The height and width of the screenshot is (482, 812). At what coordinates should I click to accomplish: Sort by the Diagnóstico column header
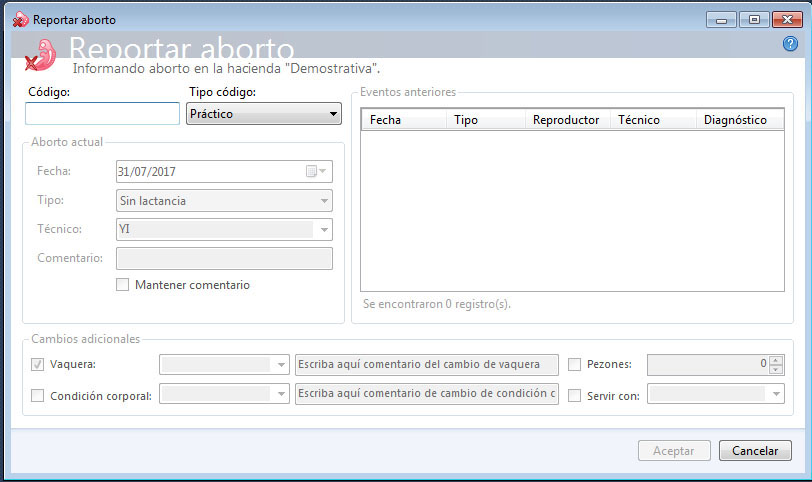(740, 120)
